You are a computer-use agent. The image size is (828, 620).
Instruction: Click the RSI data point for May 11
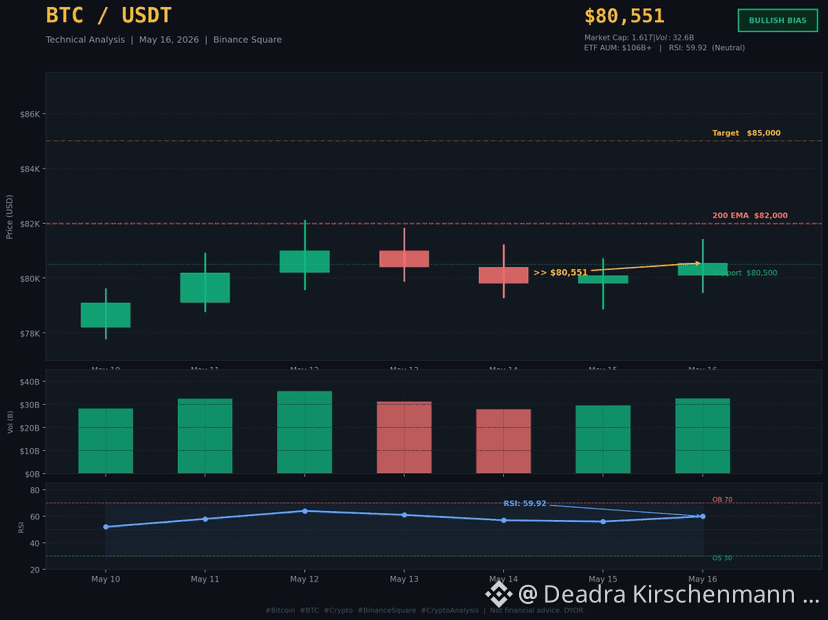click(205, 519)
